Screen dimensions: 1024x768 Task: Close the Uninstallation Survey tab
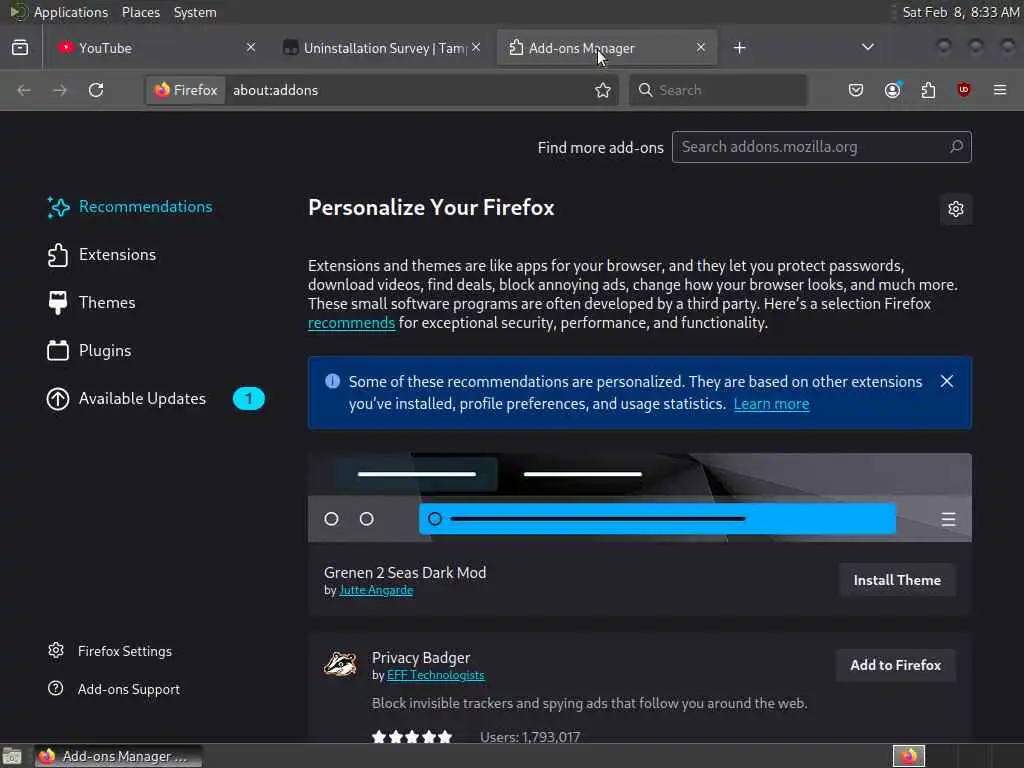476,48
